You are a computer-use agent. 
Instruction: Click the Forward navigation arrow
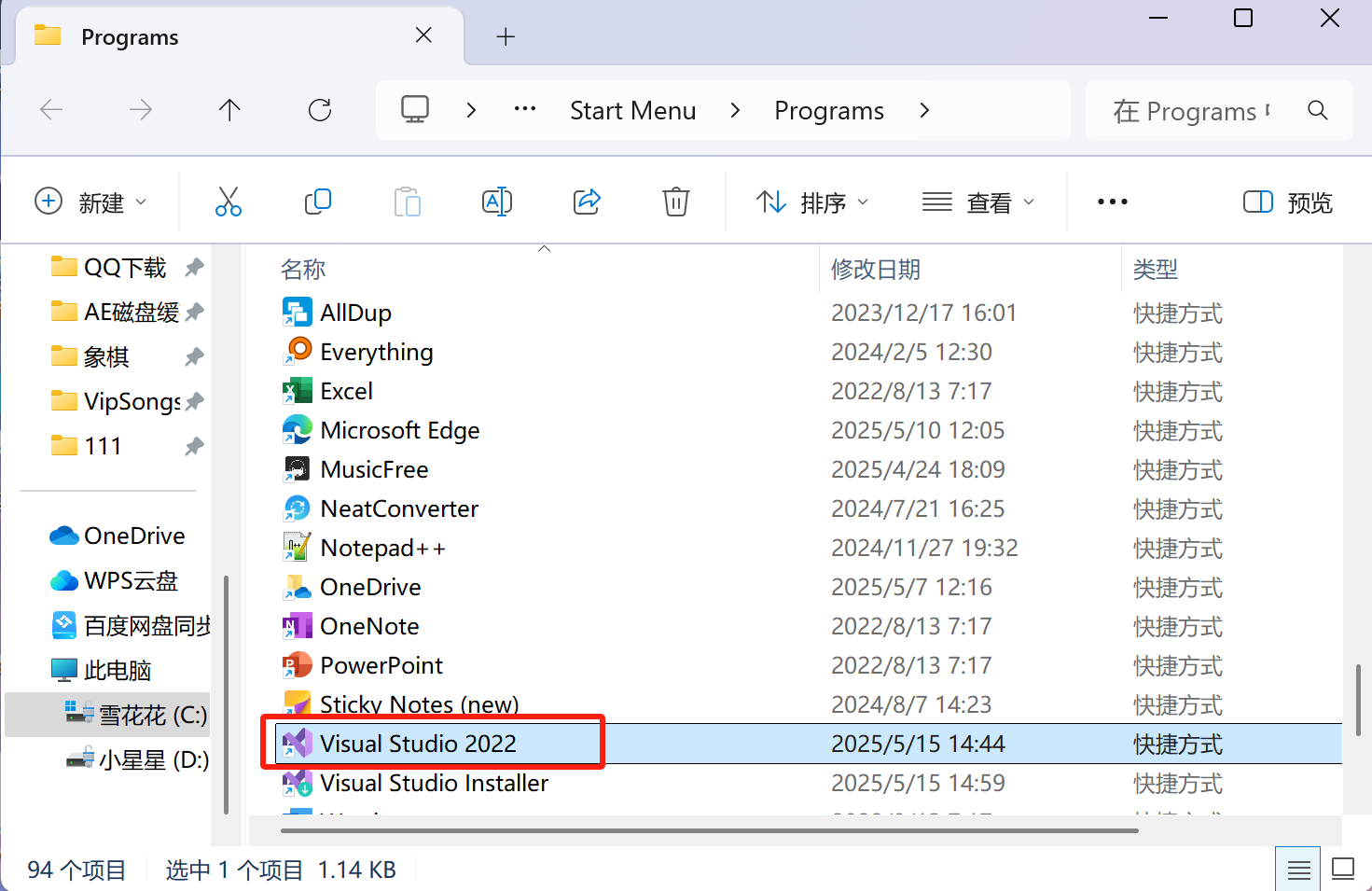coord(141,110)
